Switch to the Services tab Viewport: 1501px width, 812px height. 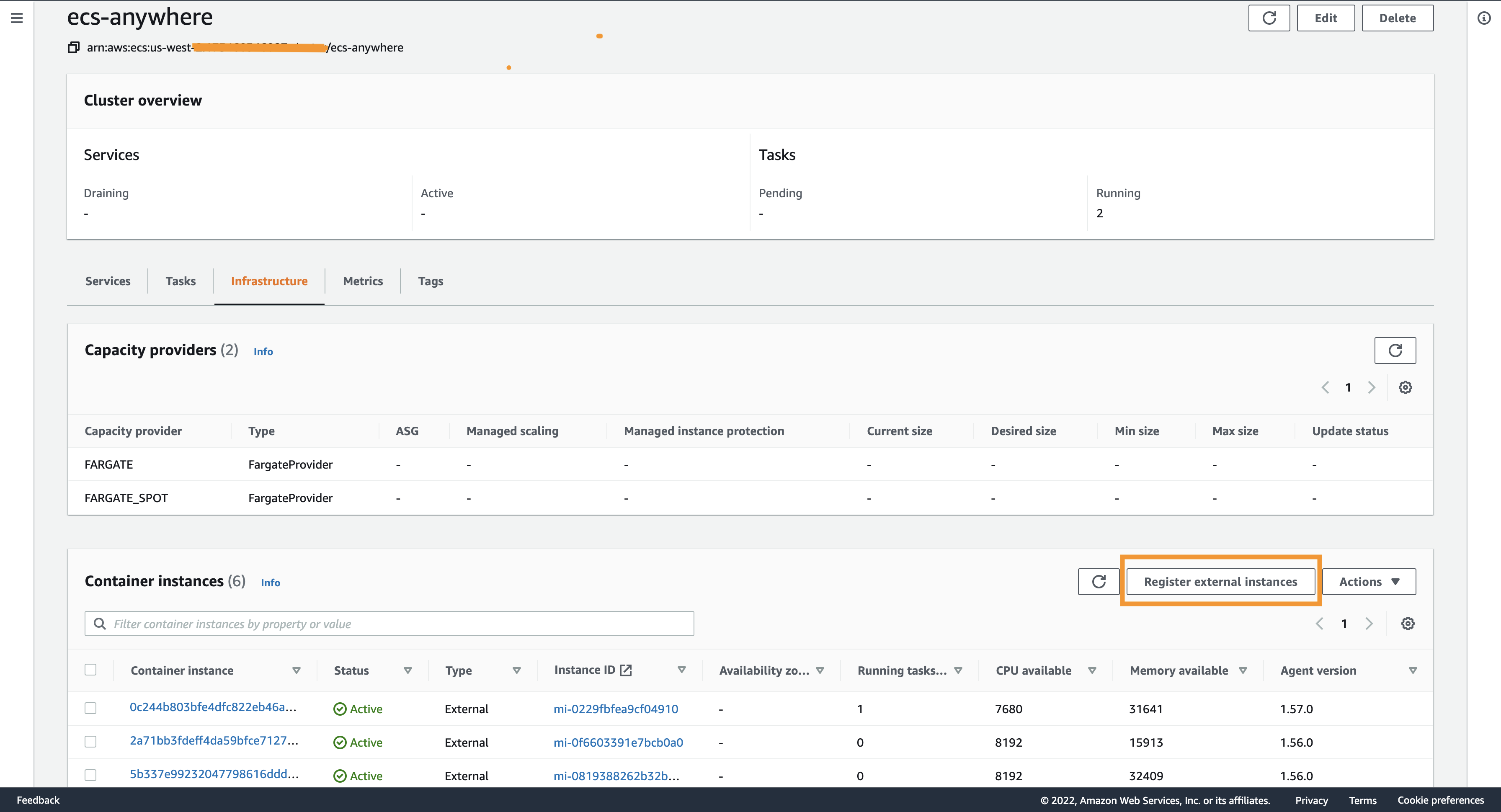coord(108,281)
